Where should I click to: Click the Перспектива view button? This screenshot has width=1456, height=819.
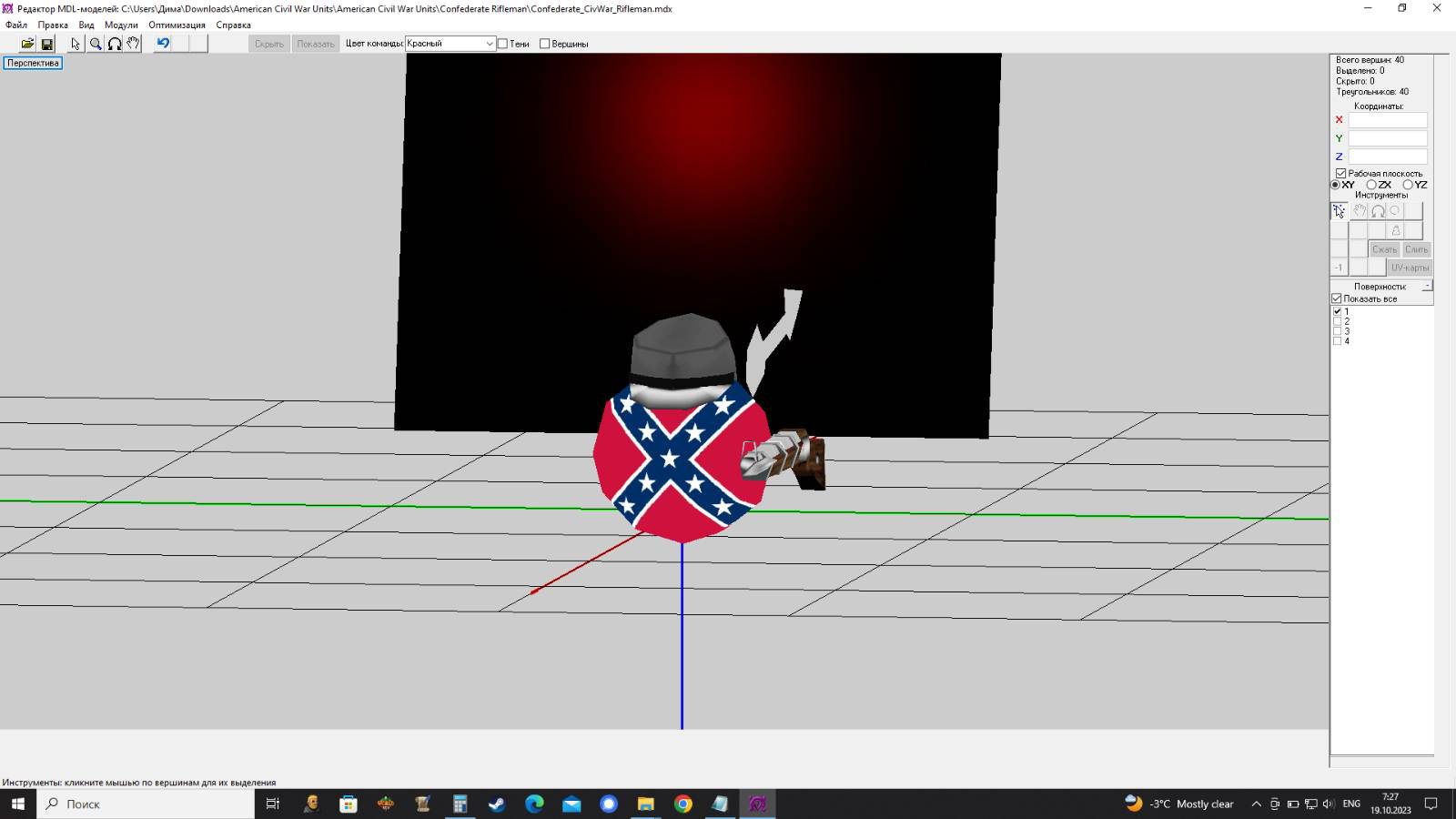pyautogui.click(x=33, y=63)
